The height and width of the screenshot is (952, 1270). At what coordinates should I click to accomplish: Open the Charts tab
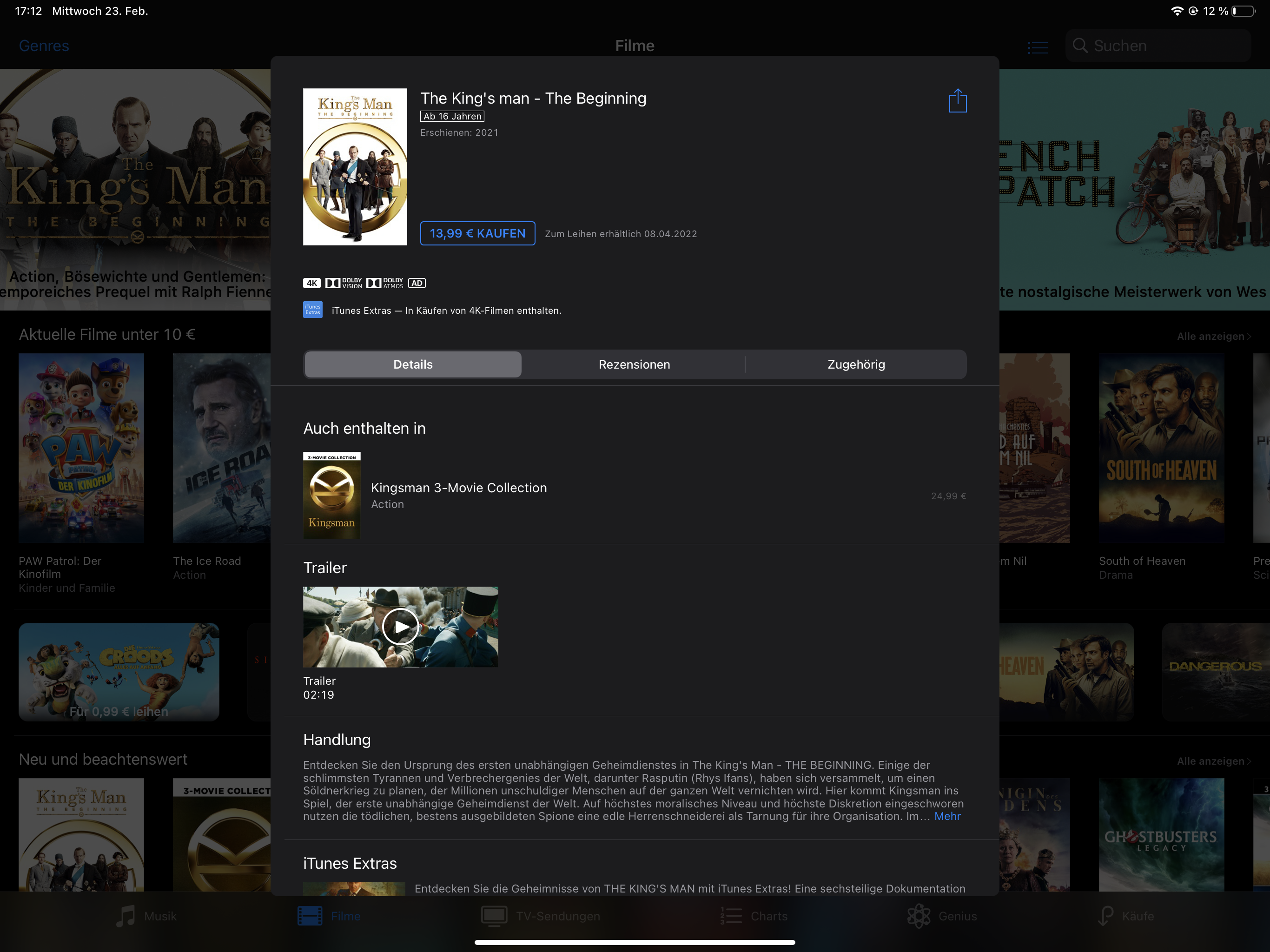point(754,916)
